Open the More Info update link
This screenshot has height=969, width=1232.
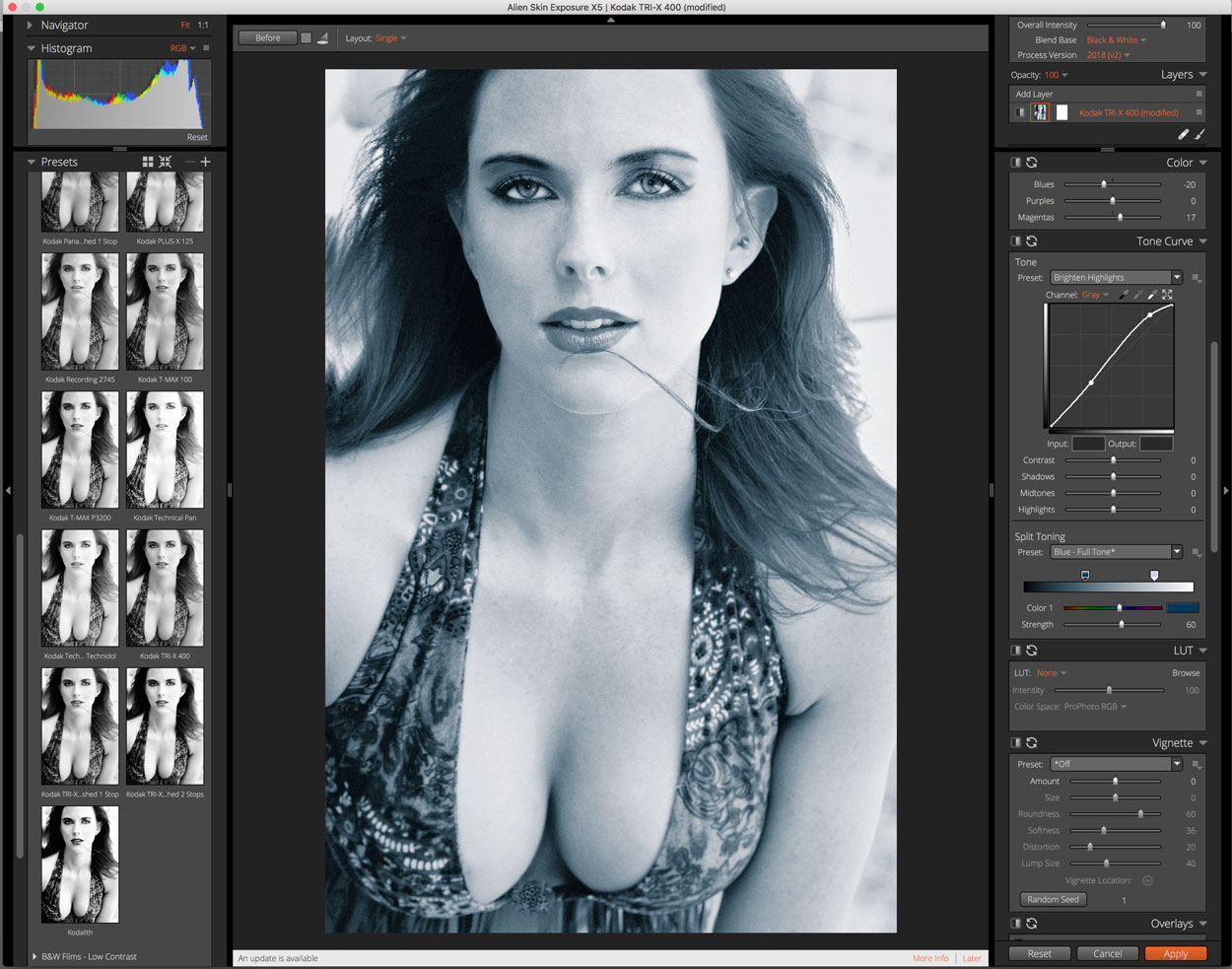click(930, 958)
